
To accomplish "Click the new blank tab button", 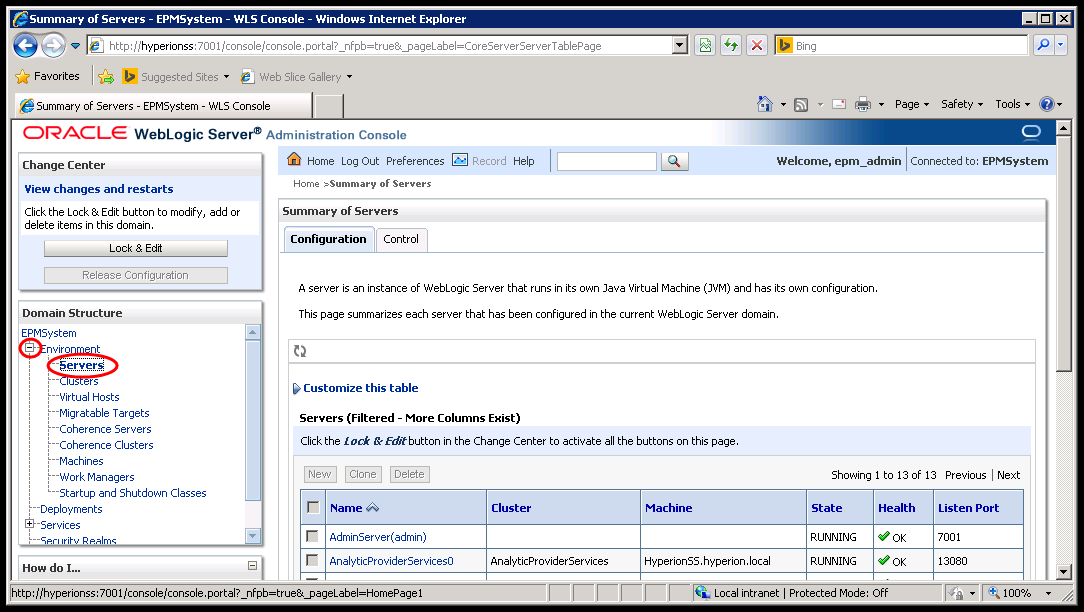I will pyautogui.click(x=329, y=106).
